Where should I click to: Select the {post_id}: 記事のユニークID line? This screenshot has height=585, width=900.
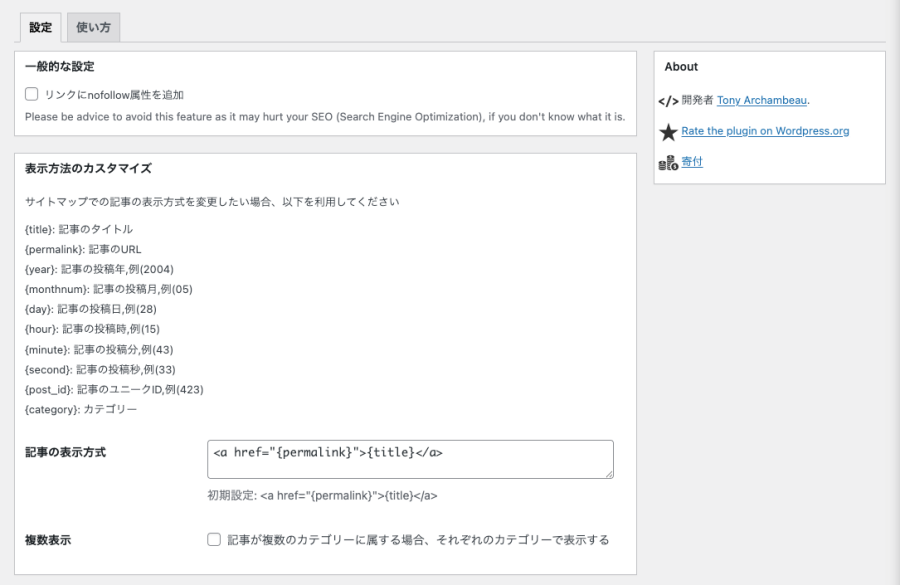[114, 390]
